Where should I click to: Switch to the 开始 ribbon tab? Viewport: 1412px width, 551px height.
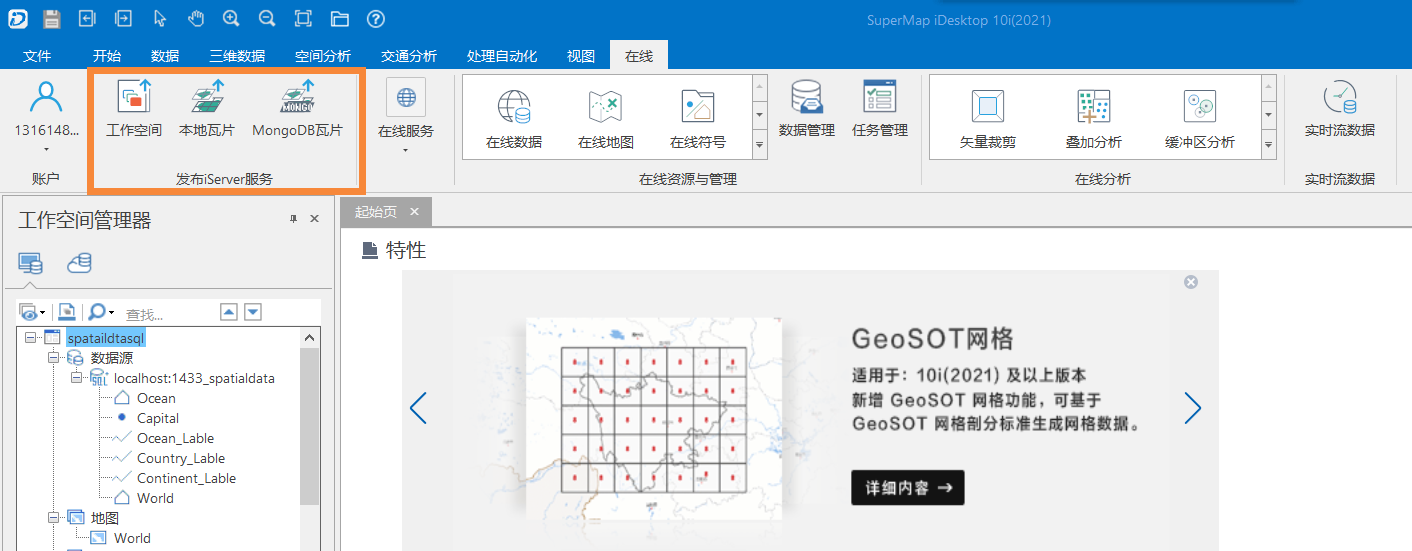[107, 56]
